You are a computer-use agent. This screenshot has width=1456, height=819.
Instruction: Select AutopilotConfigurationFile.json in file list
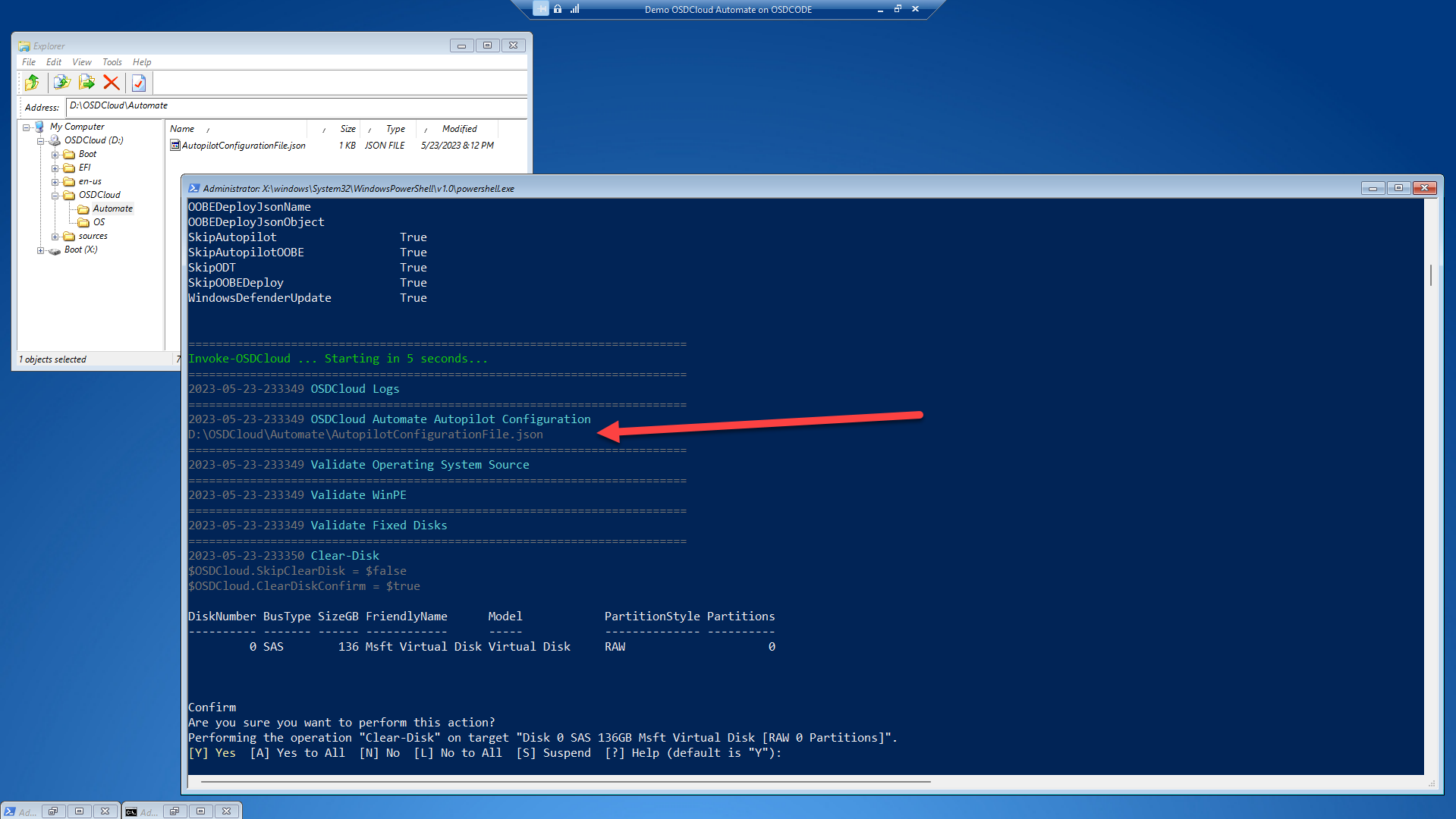click(243, 146)
